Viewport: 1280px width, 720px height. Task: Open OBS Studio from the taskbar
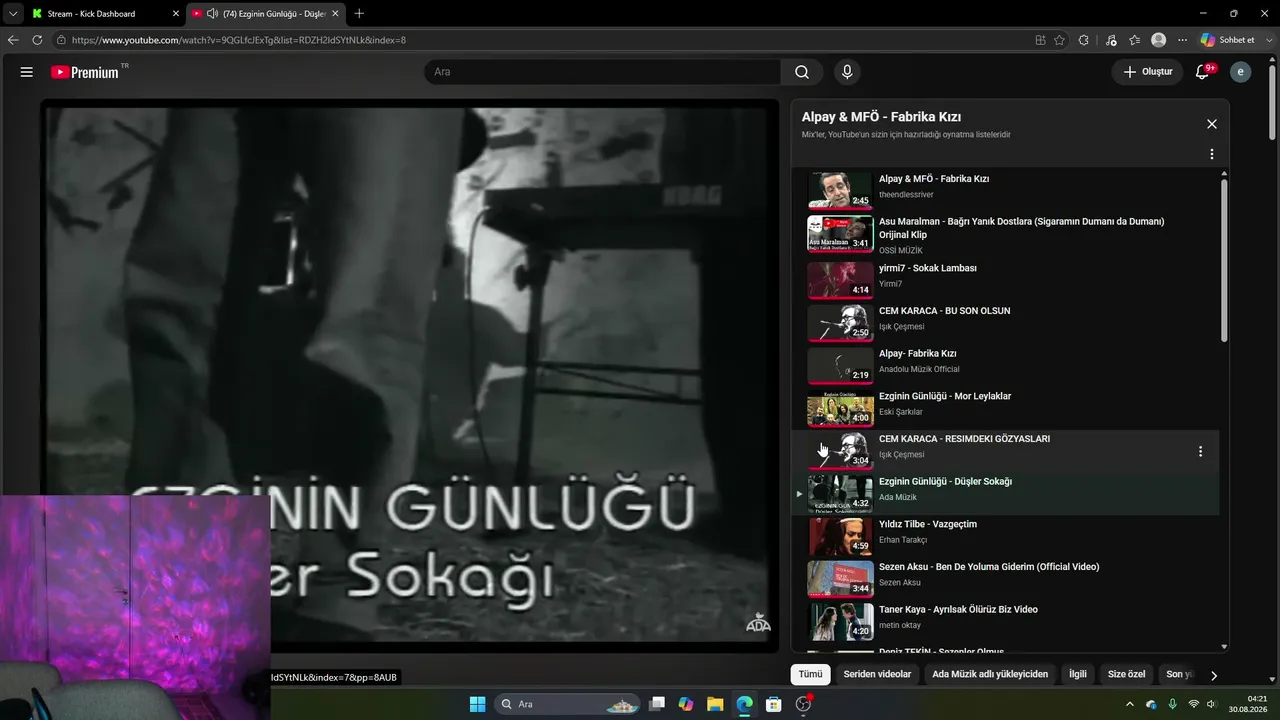coord(803,704)
